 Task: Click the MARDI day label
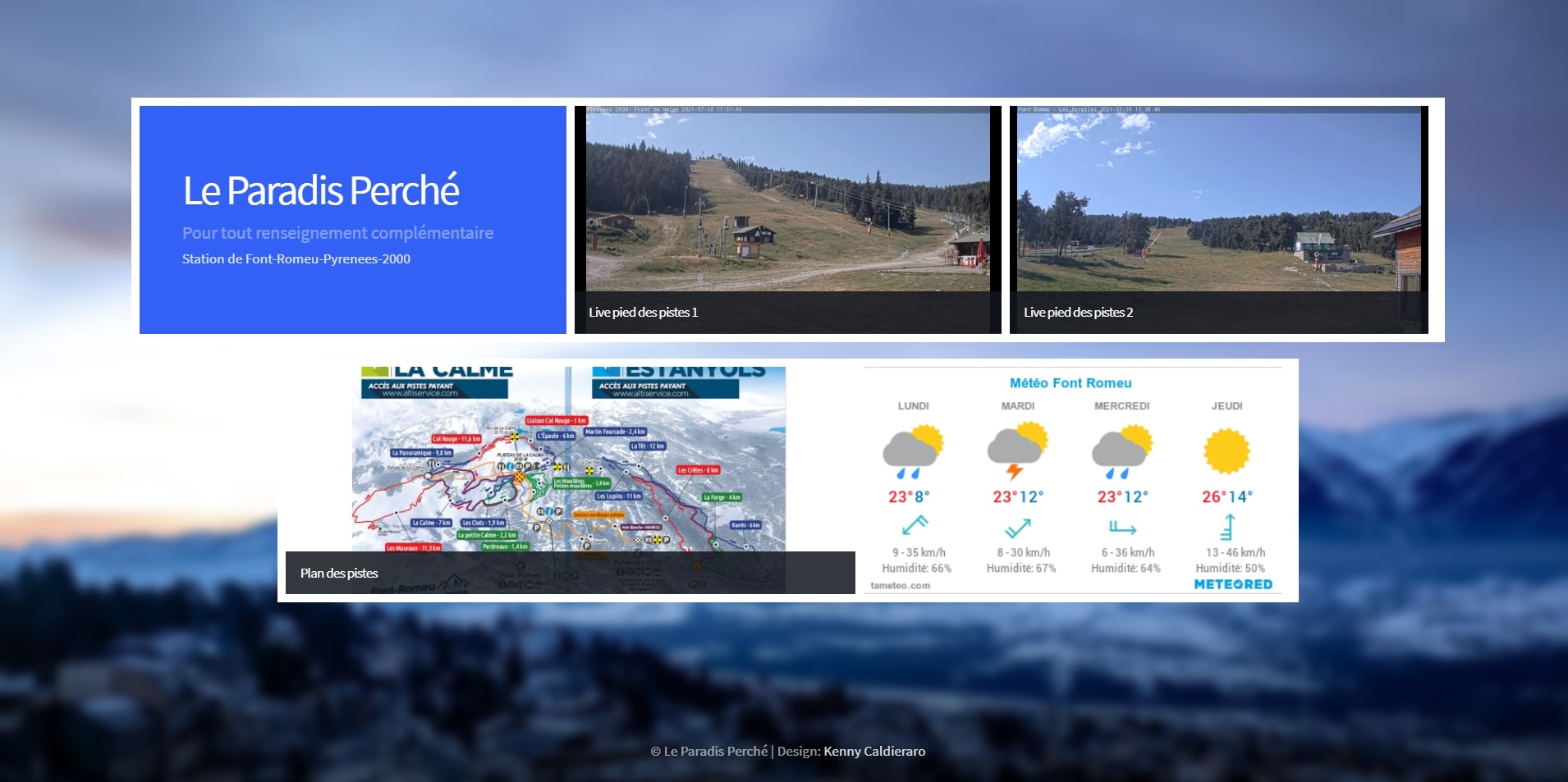(1018, 406)
